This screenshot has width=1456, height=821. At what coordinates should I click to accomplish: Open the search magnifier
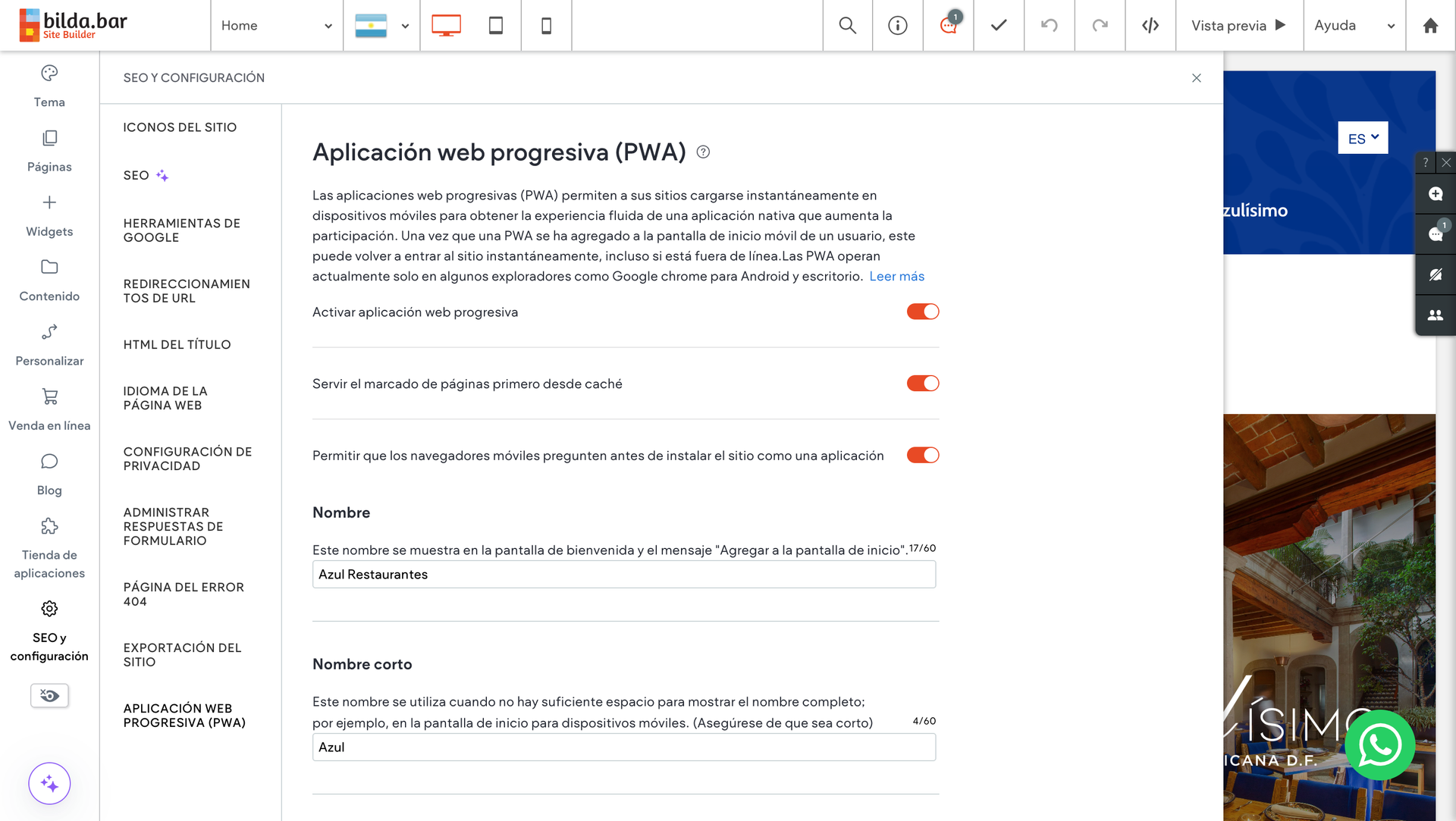(x=848, y=25)
